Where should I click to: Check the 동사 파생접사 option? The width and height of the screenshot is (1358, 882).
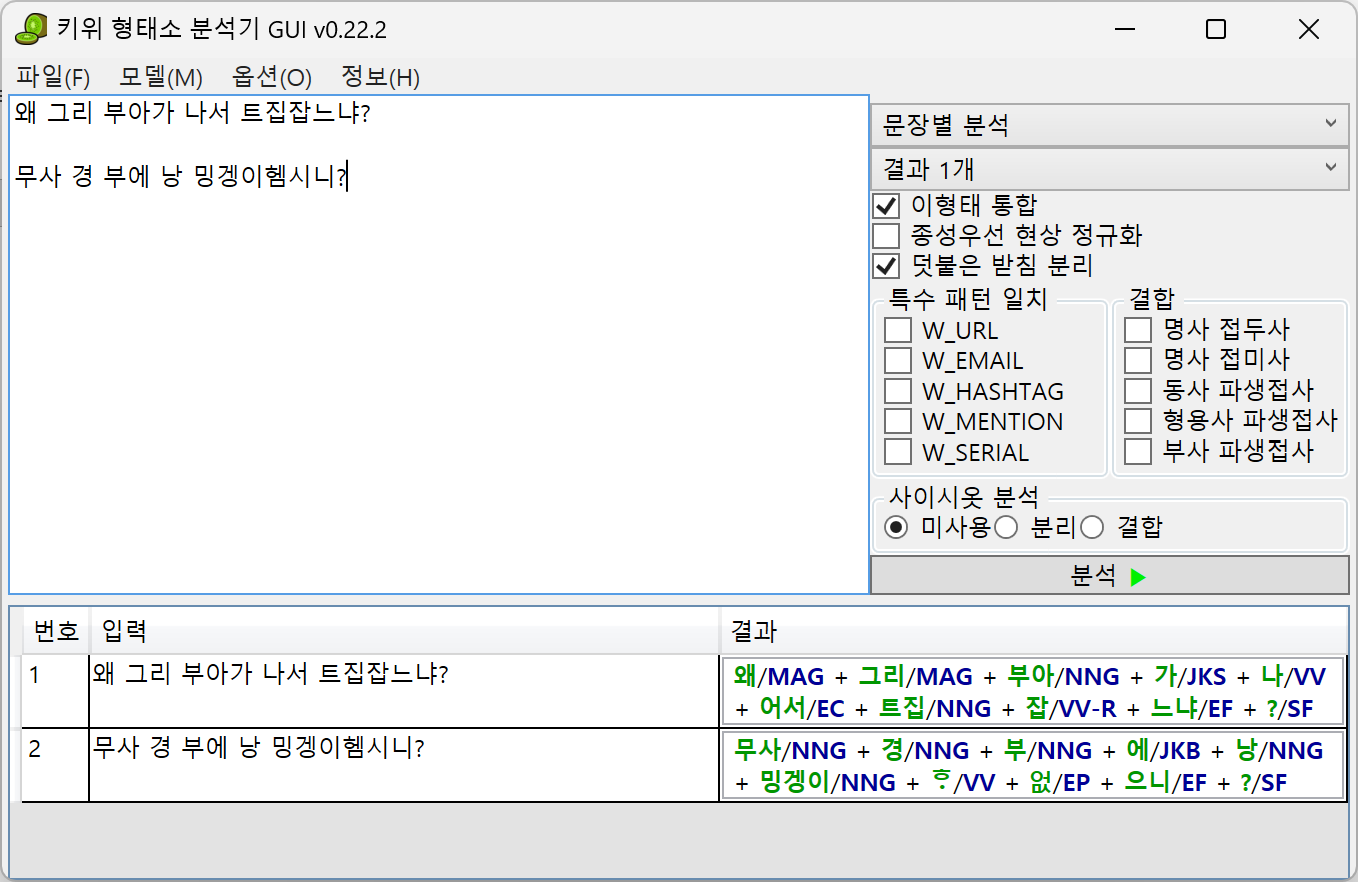pyautogui.click(x=1138, y=391)
